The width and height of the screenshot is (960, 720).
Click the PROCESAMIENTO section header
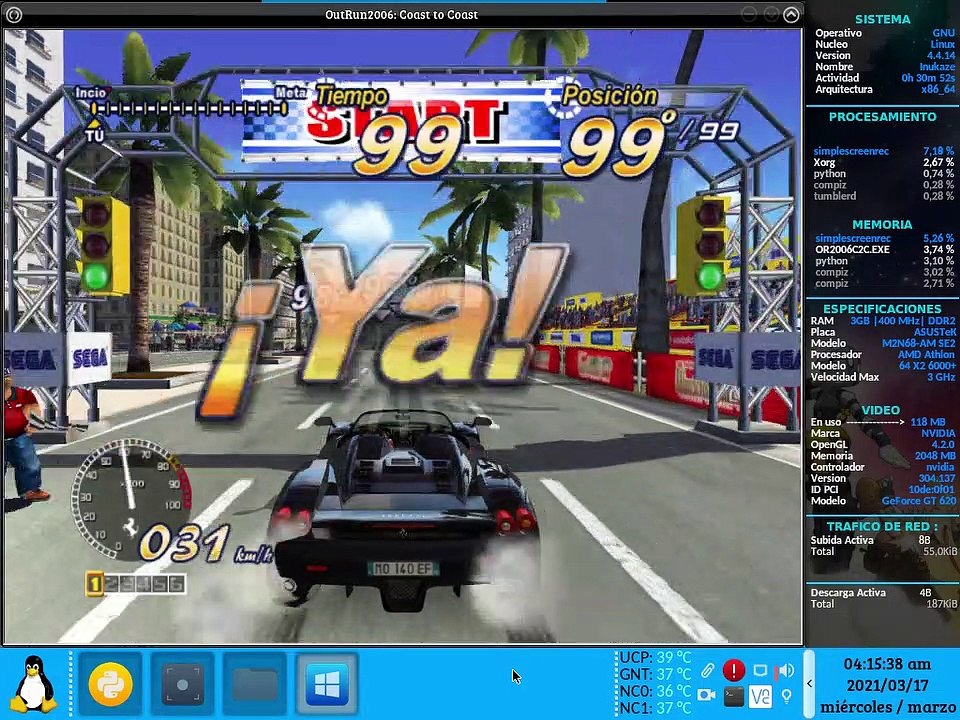[x=882, y=116]
